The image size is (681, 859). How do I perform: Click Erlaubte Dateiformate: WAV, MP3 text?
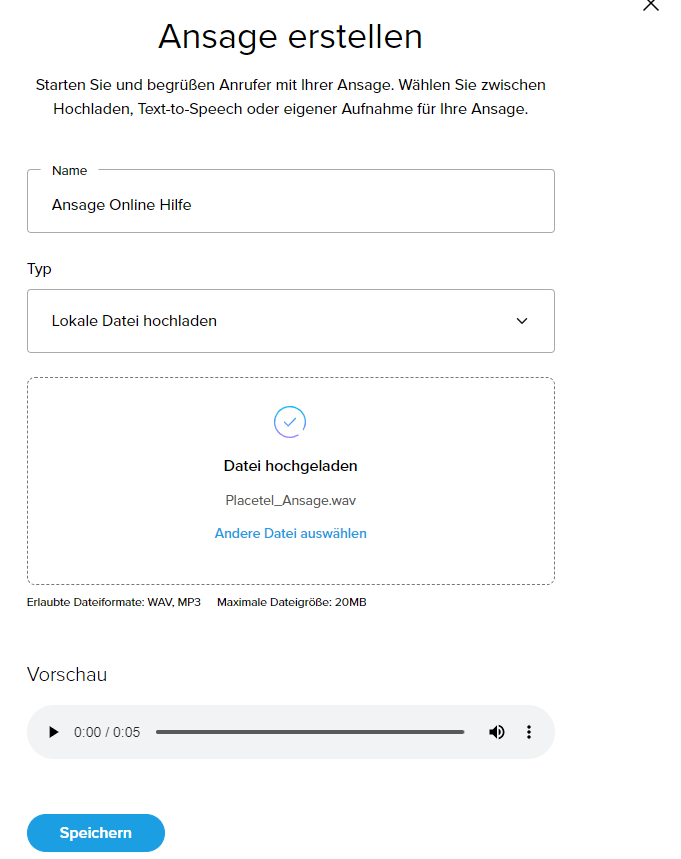(114, 602)
